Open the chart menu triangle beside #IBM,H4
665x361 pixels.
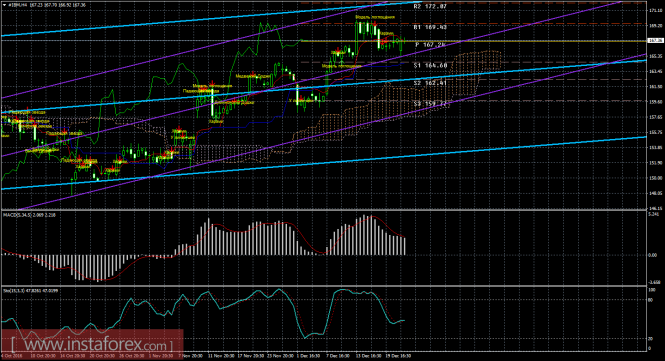[4, 5]
